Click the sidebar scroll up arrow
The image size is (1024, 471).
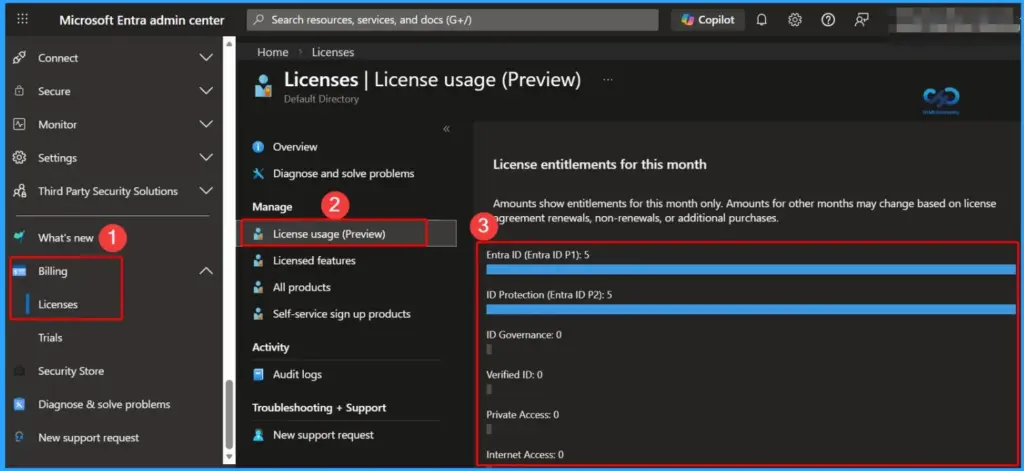pyautogui.click(x=229, y=43)
